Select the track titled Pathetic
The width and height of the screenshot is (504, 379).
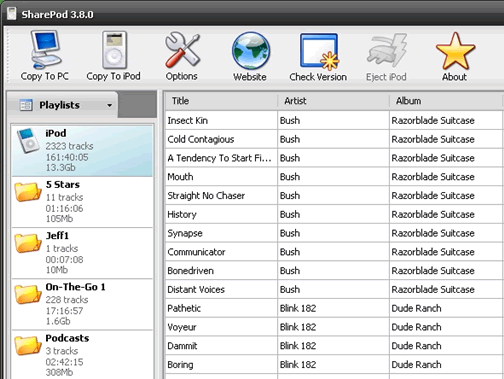(184, 308)
